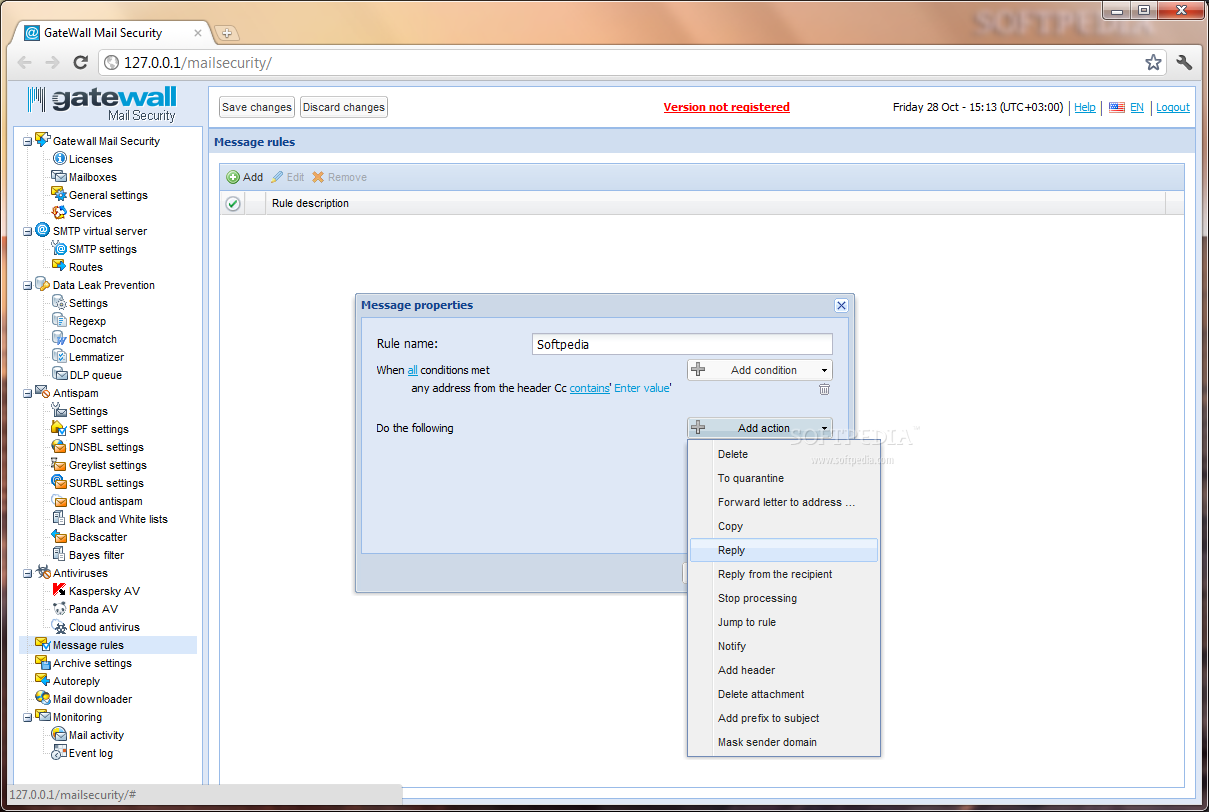The width and height of the screenshot is (1209, 812).
Task: Click Greylist settings icon
Action: 59,465
